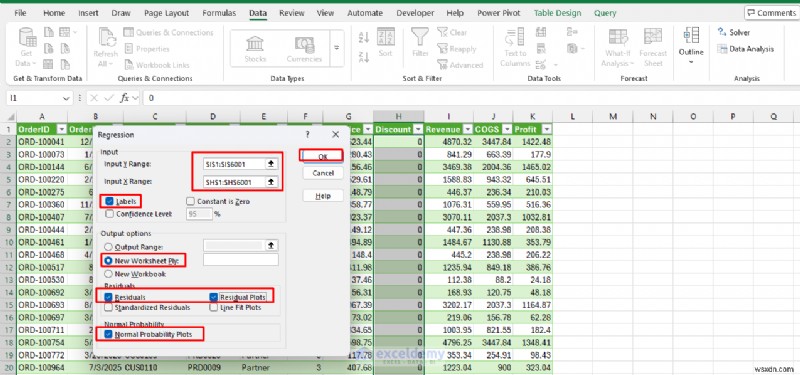Open What-If Analysis menu
Screen dimensions: 800x375
pos(618,48)
